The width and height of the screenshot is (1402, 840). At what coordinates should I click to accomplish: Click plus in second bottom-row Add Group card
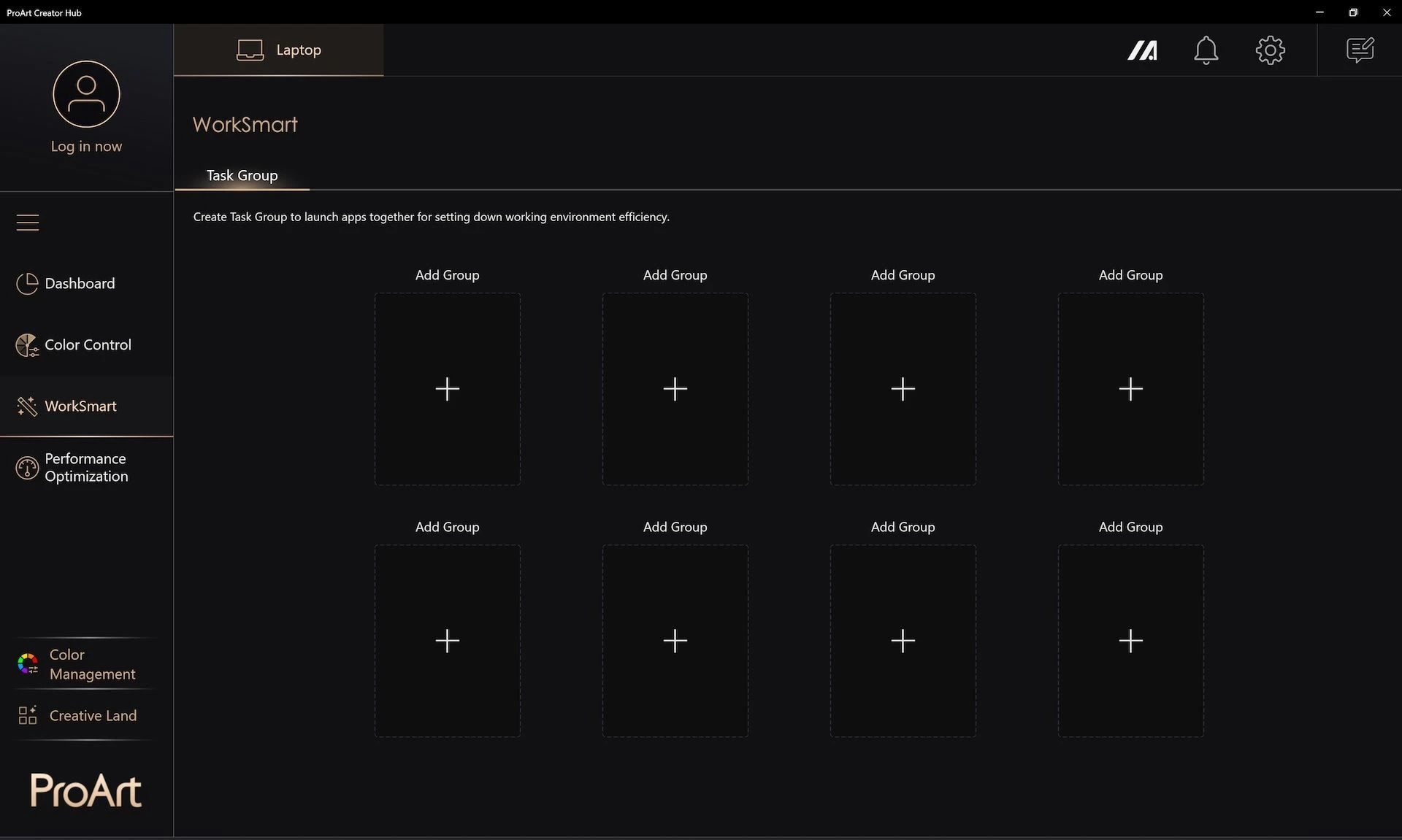point(675,641)
